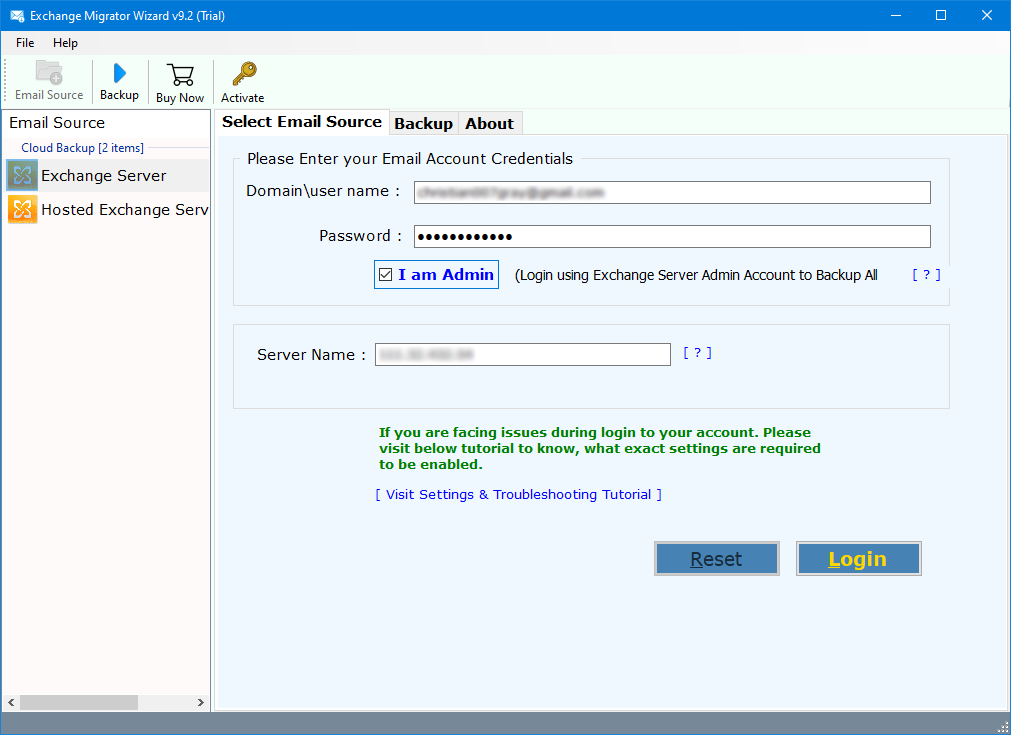Click help link beside Server Name
This screenshot has width=1011, height=735.
(x=698, y=353)
